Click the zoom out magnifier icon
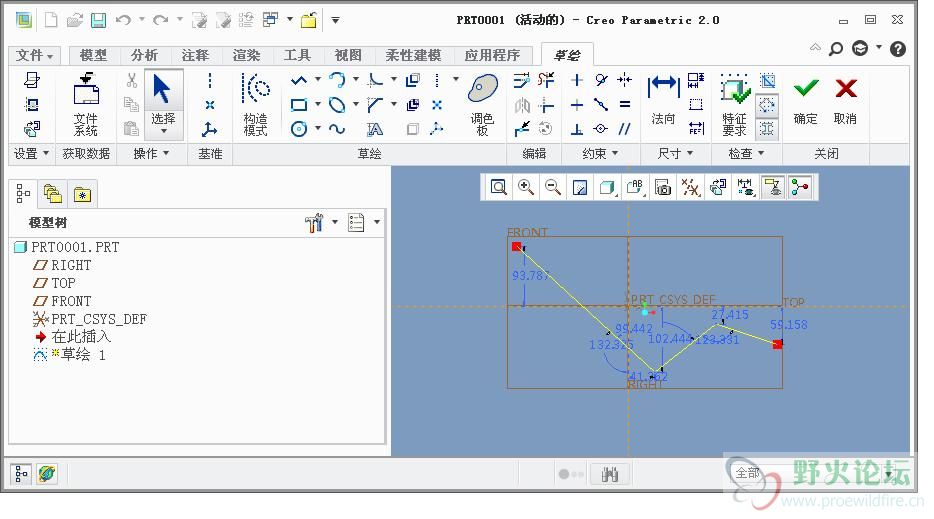The height and width of the screenshot is (519, 934). point(553,188)
